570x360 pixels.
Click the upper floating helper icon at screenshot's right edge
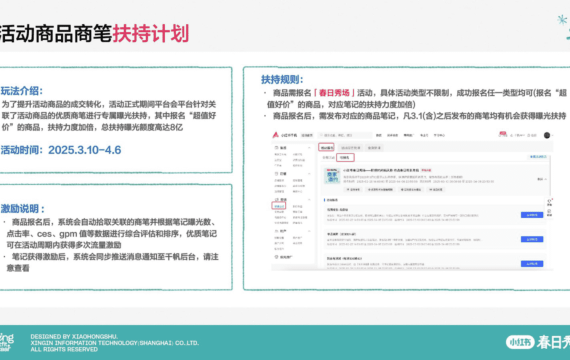point(550,202)
